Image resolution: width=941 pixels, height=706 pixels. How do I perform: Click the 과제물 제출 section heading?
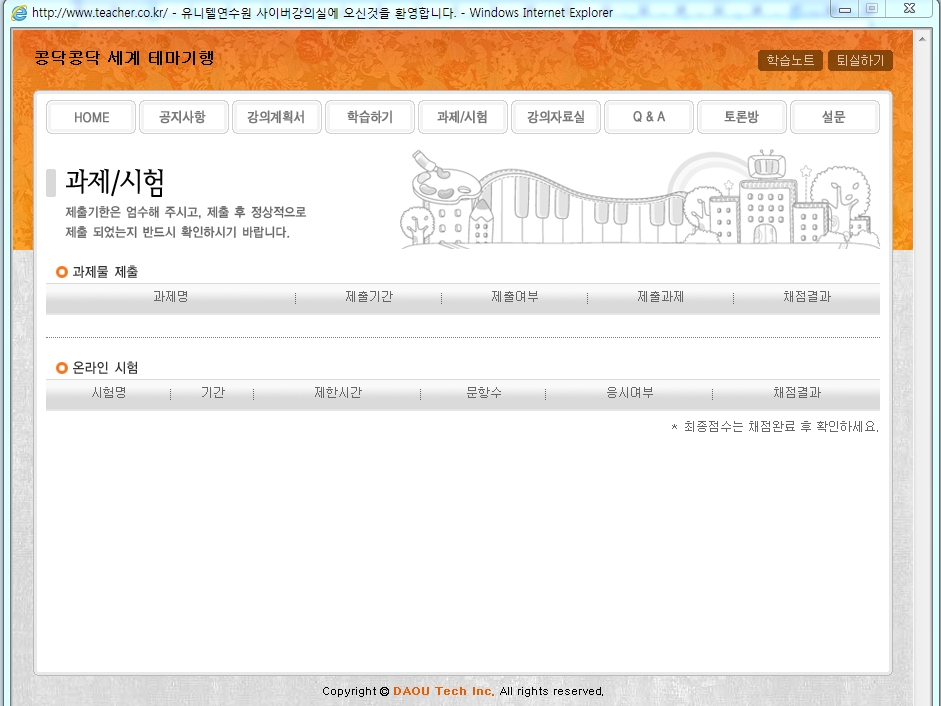point(105,272)
